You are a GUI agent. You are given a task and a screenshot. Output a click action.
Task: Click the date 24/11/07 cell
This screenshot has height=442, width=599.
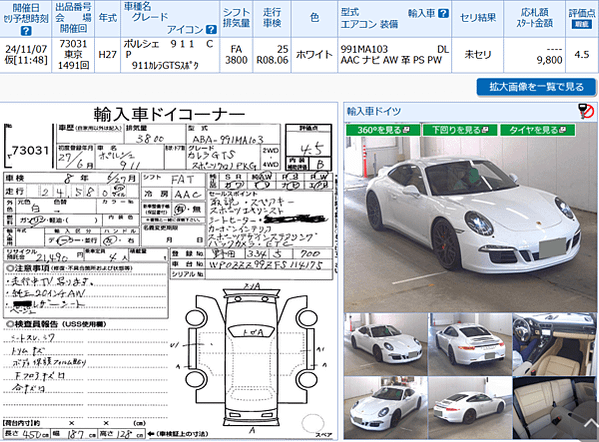(x=26, y=49)
